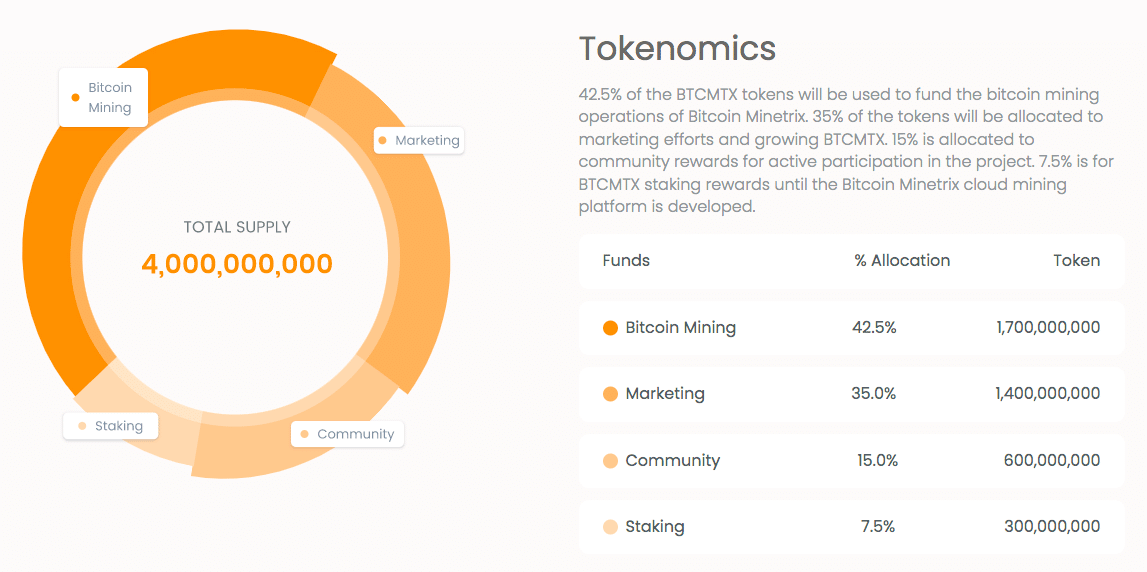Click the Community chart label
Viewport: 1147px width, 572px height.
click(x=347, y=434)
